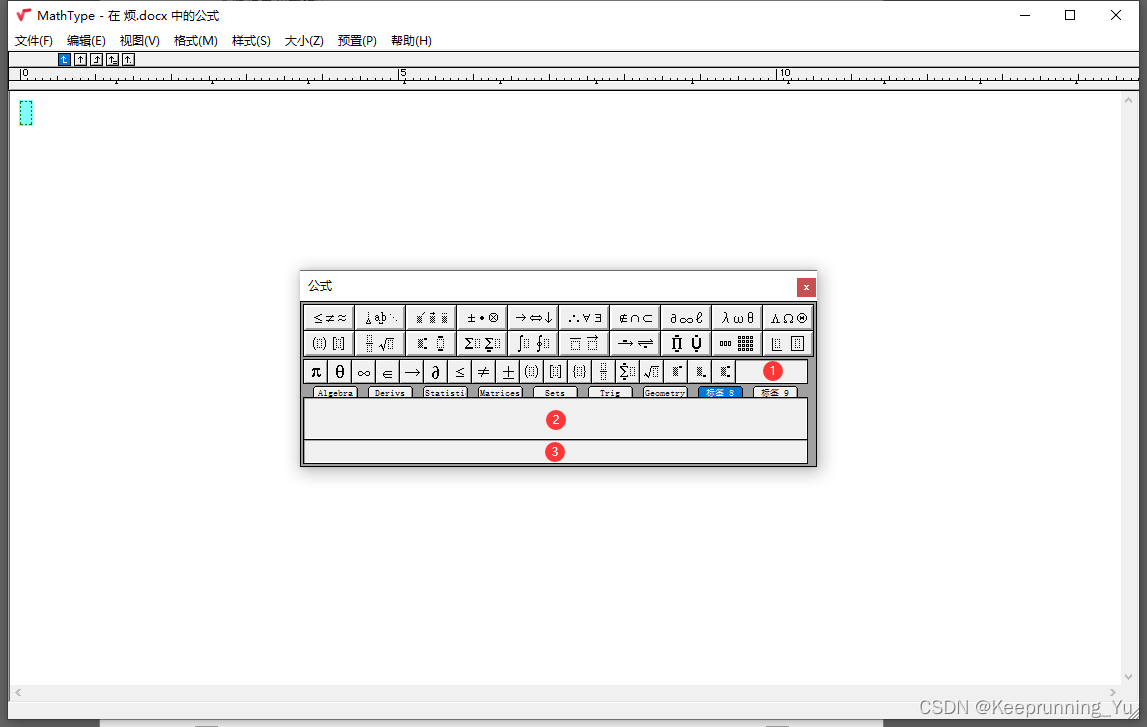Image resolution: width=1147 pixels, height=727 pixels.
Task: Open the uppercase Greek palette (ΛΩ)
Action: click(x=788, y=317)
